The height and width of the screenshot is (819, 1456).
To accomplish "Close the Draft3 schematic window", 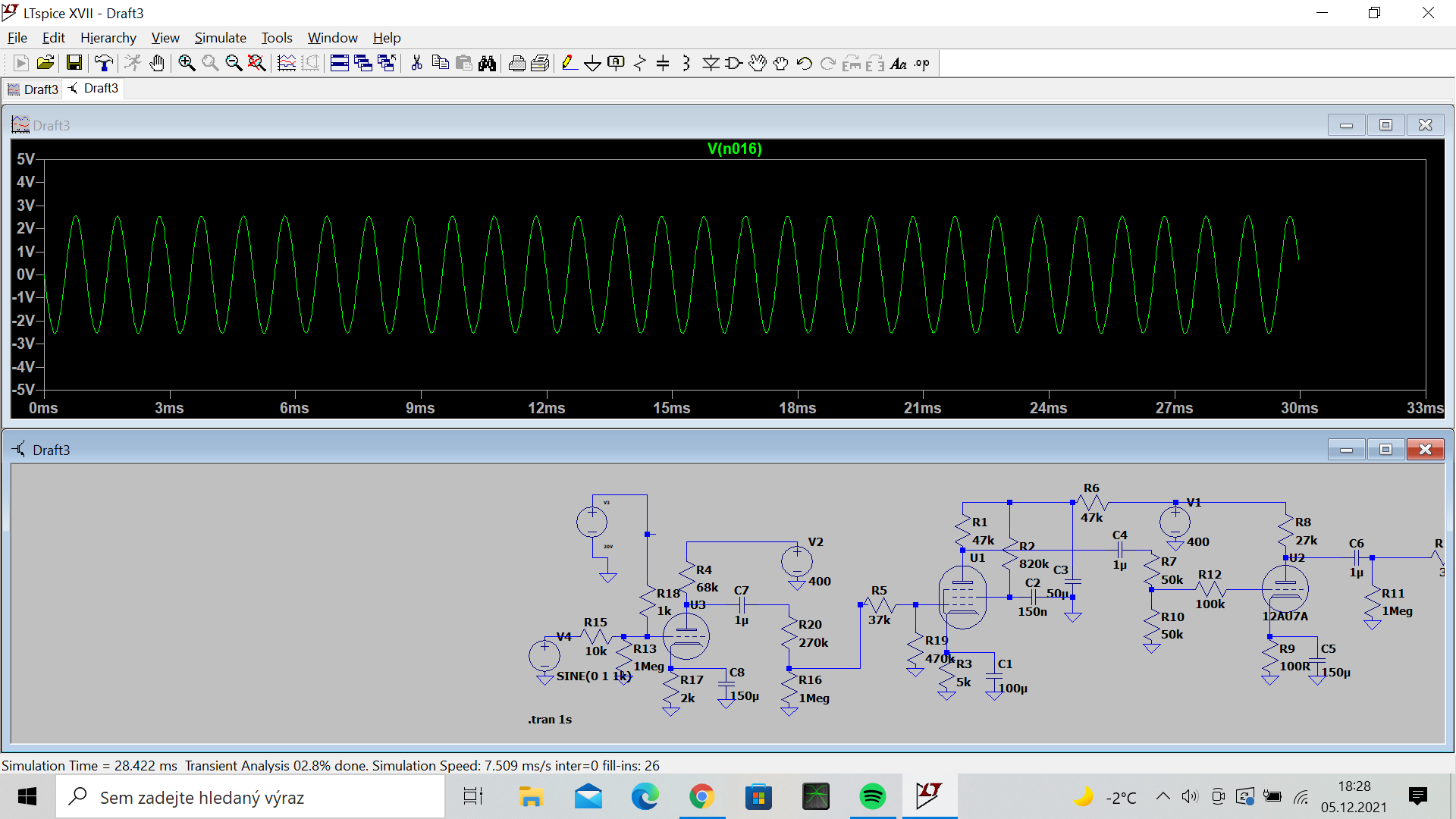I will click(x=1425, y=450).
